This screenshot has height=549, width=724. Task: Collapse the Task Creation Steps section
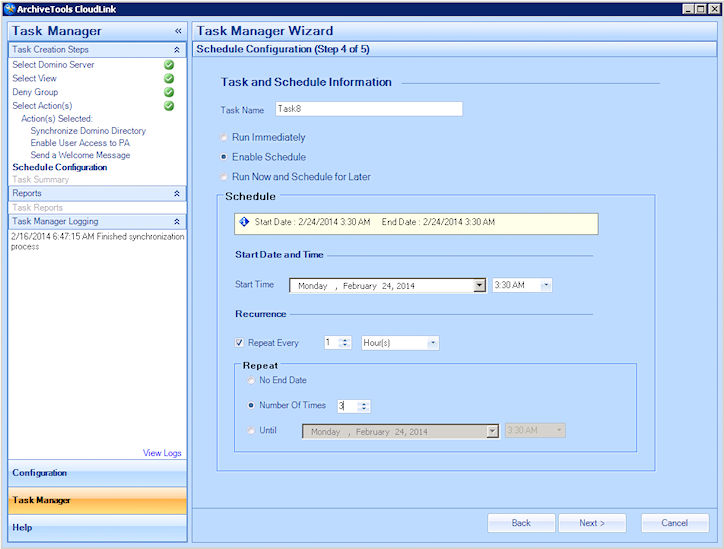pyautogui.click(x=177, y=50)
